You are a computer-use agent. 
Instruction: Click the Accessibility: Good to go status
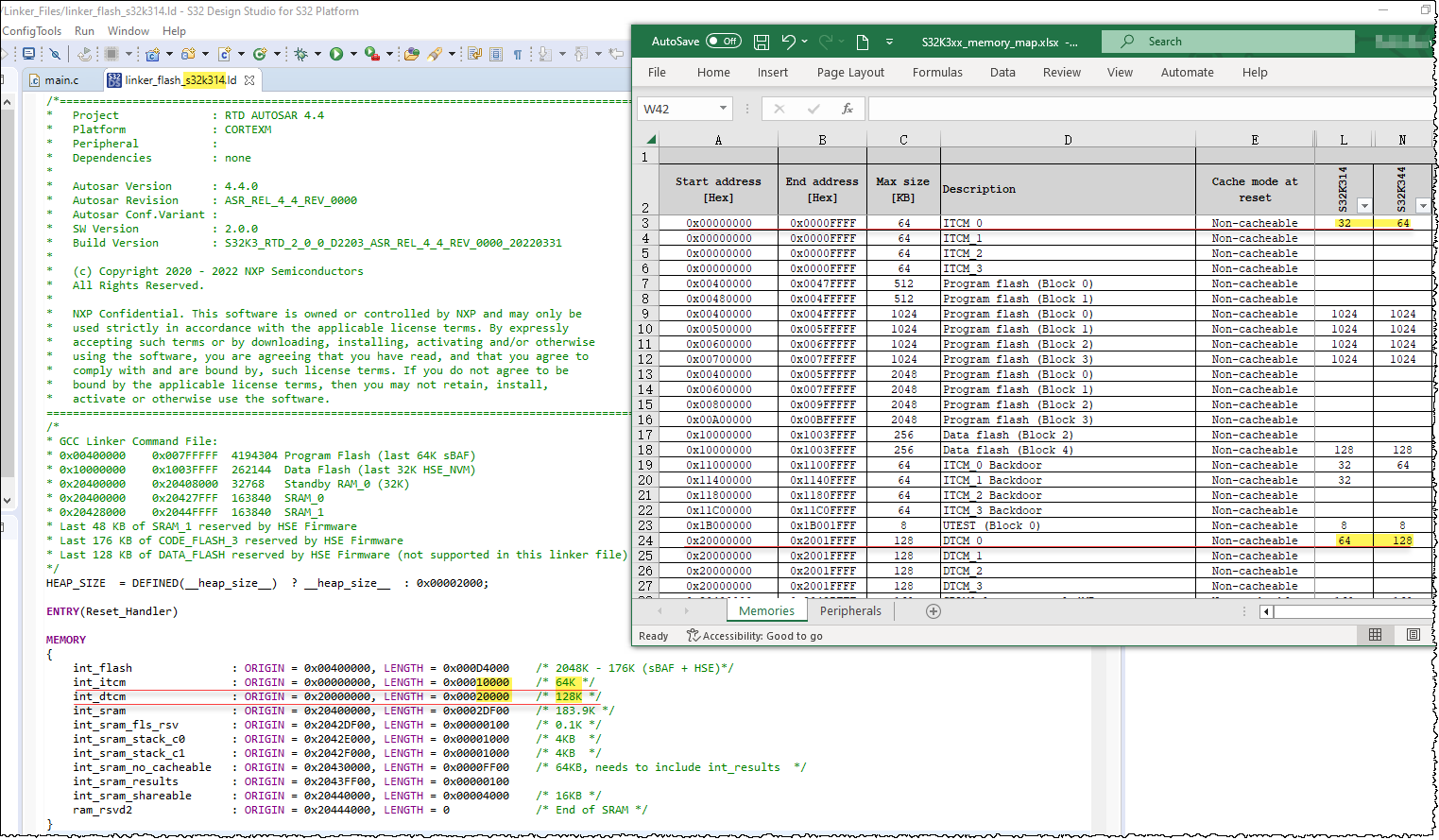click(x=755, y=636)
